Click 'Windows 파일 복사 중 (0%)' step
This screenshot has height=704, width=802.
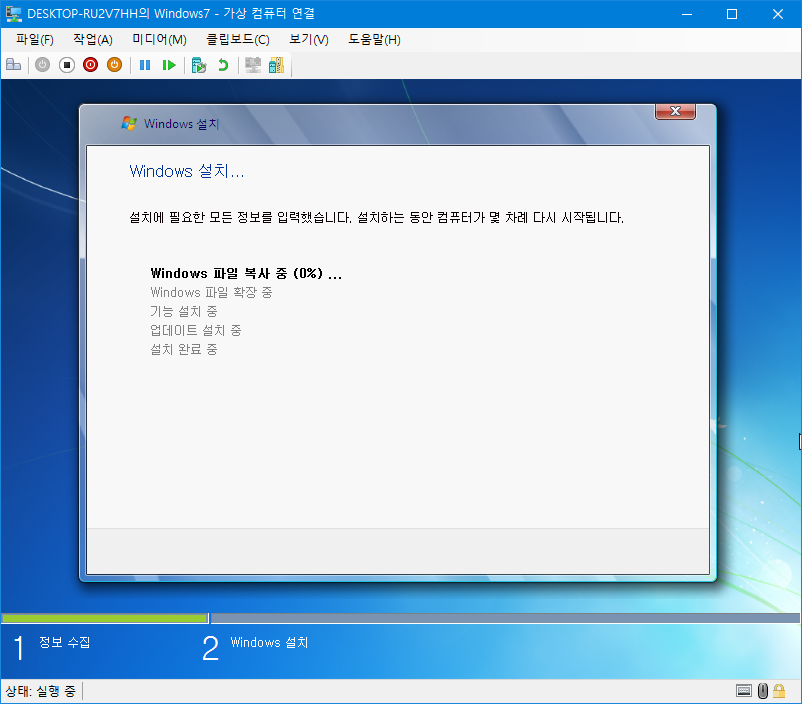click(x=246, y=273)
